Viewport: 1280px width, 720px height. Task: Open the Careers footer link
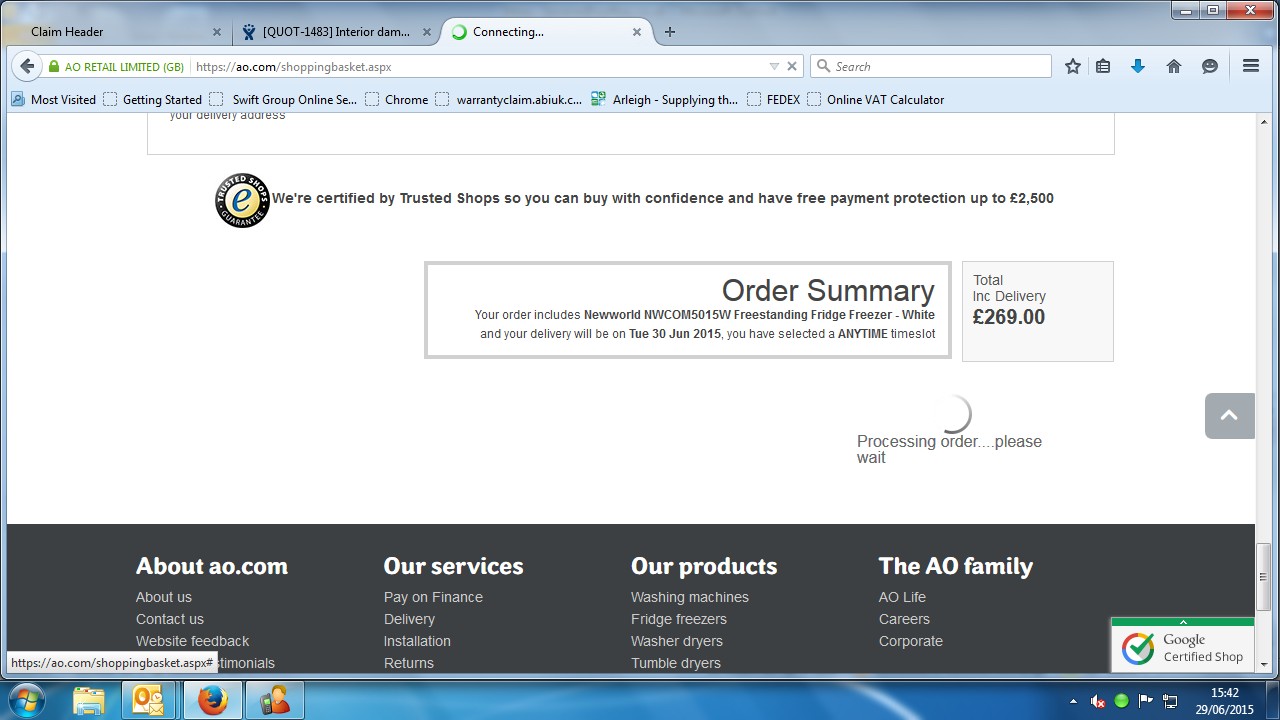[904, 619]
